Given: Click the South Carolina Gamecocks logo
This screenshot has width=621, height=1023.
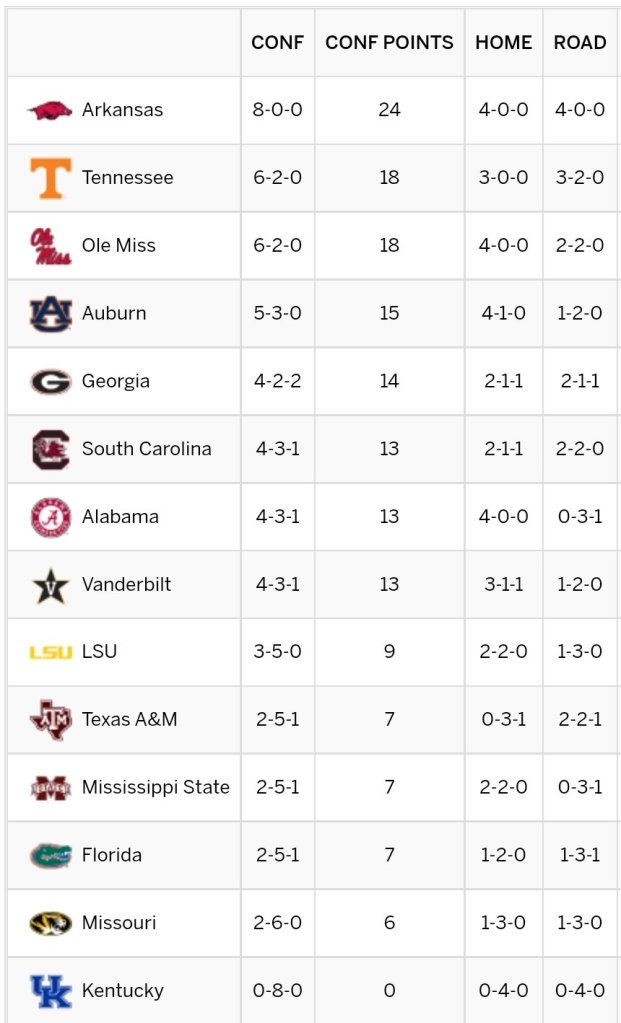Looking at the screenshot, I should coord(50,449).
